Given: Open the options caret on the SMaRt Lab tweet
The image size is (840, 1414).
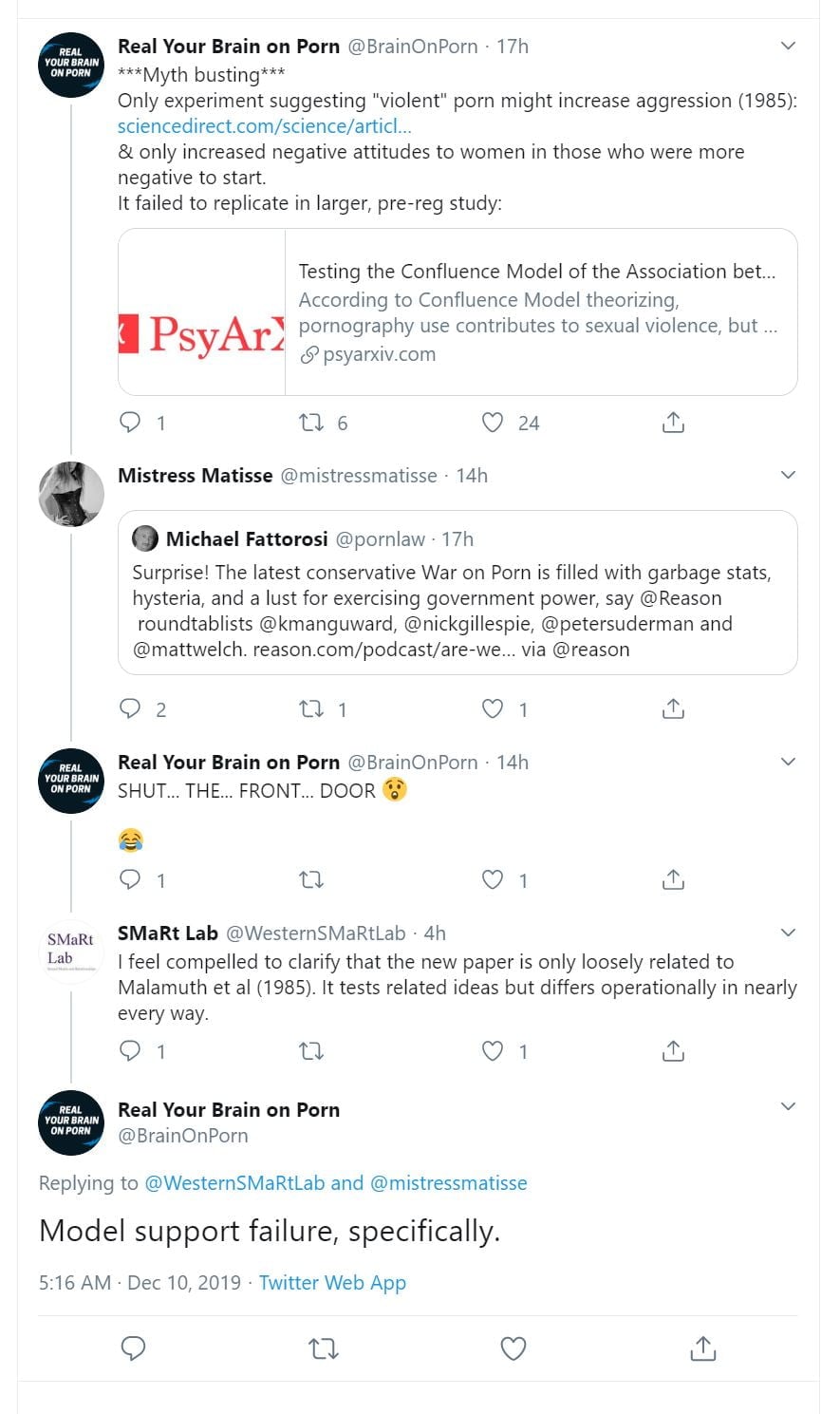Looking at the screenshot, I should [788, 933].
